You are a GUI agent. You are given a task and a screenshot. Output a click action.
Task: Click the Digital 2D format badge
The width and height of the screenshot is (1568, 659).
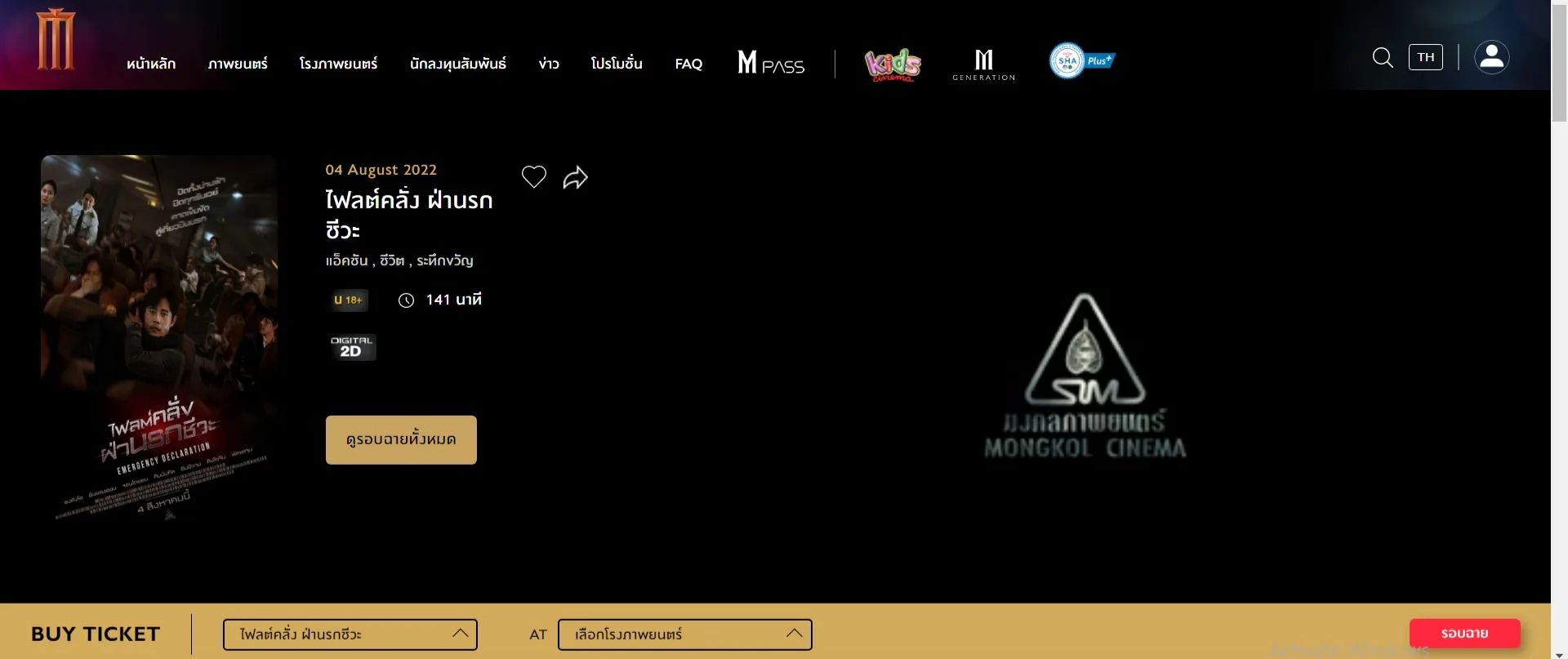tap(352, 347)
